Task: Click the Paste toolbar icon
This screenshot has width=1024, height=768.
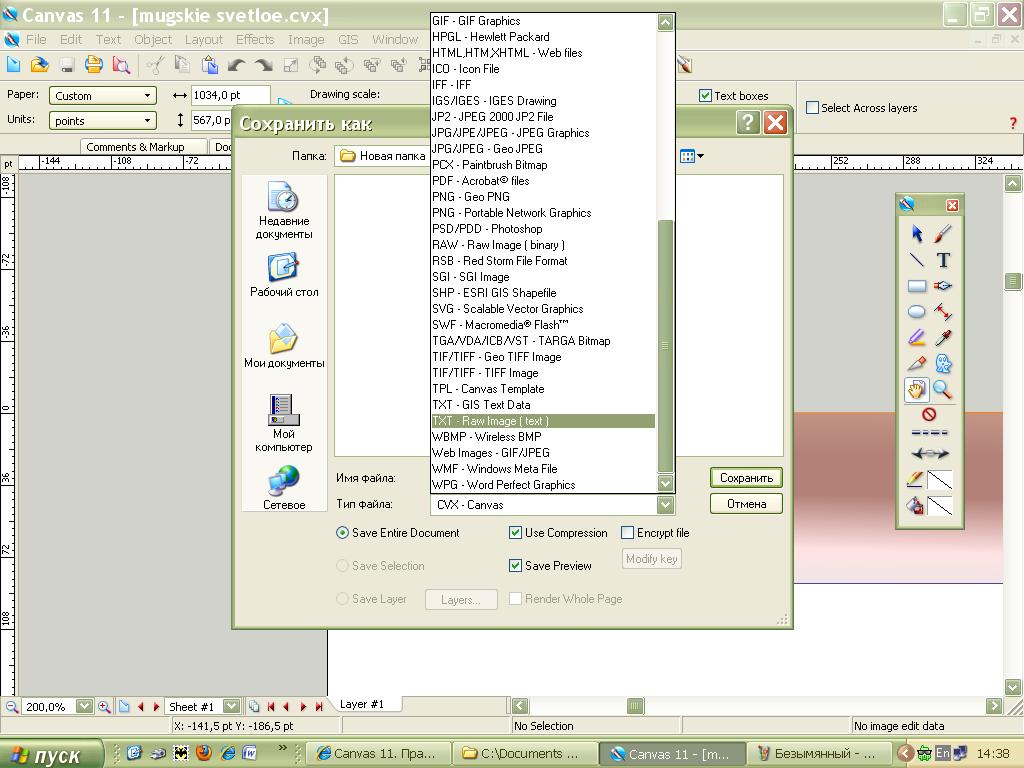Action: (x=210, y=65)
